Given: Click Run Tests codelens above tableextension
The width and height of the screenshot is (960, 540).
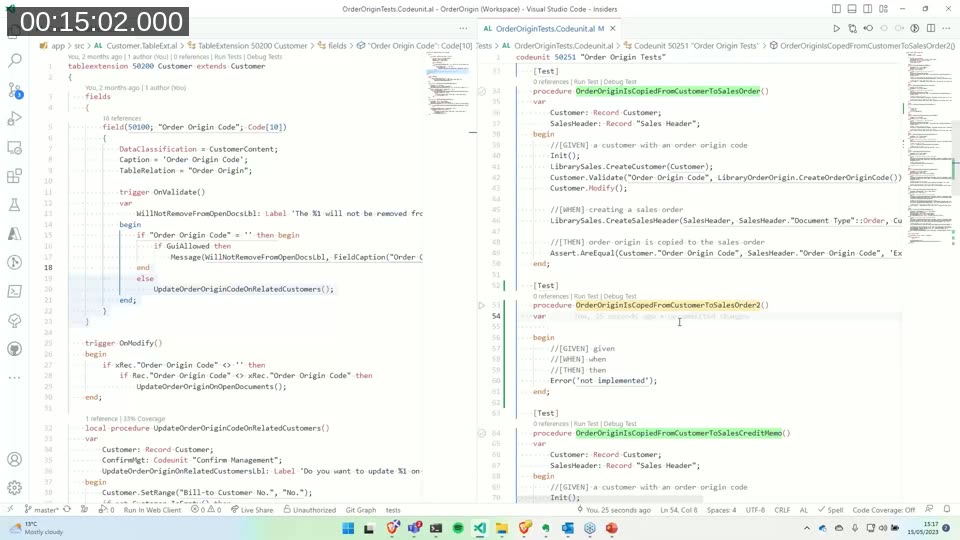Looking at the screenshot, I should (x=228, y=56).
